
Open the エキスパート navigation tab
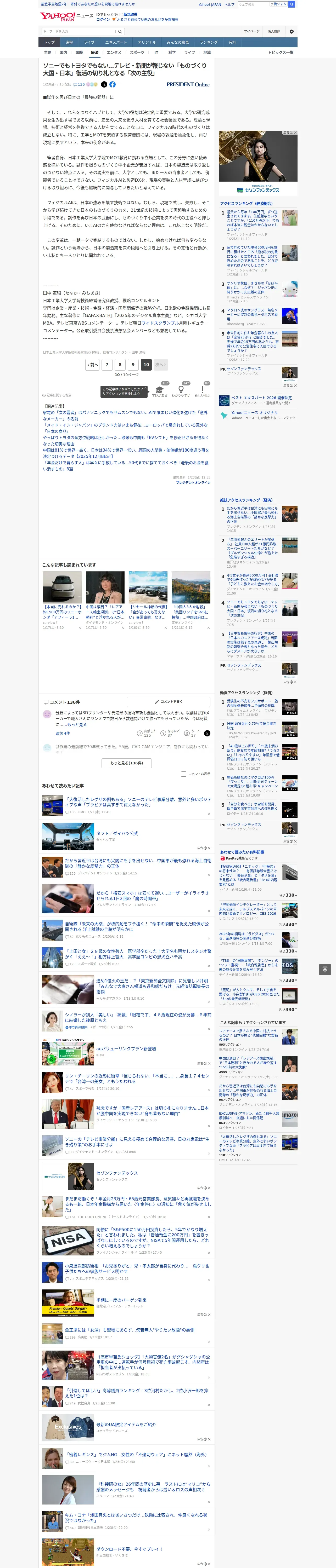[116, 43]
